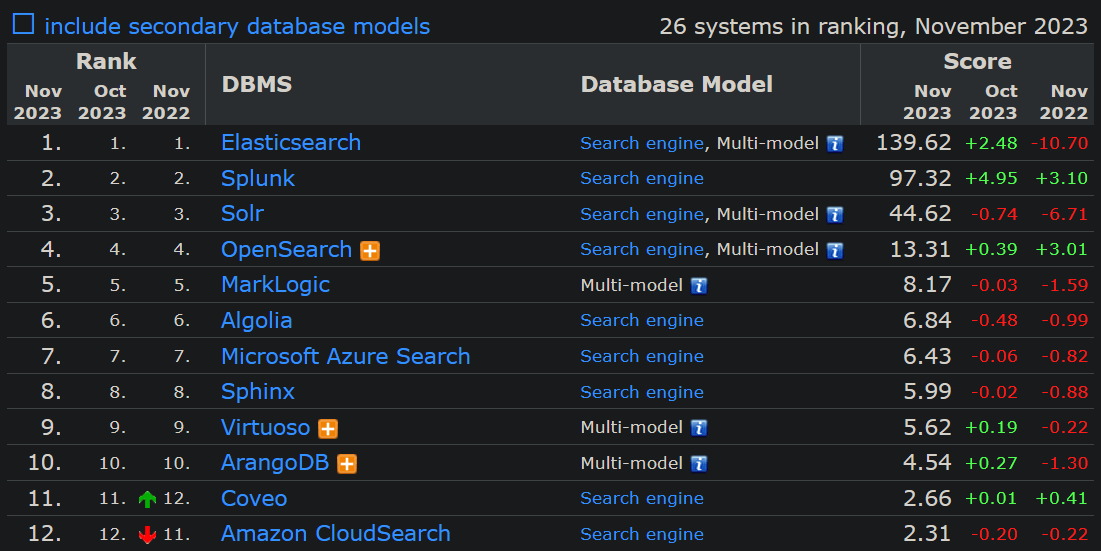Click the Elasticsearch score 139.62
Screen dimensions: 1101x551
click(x=914, y=142)
